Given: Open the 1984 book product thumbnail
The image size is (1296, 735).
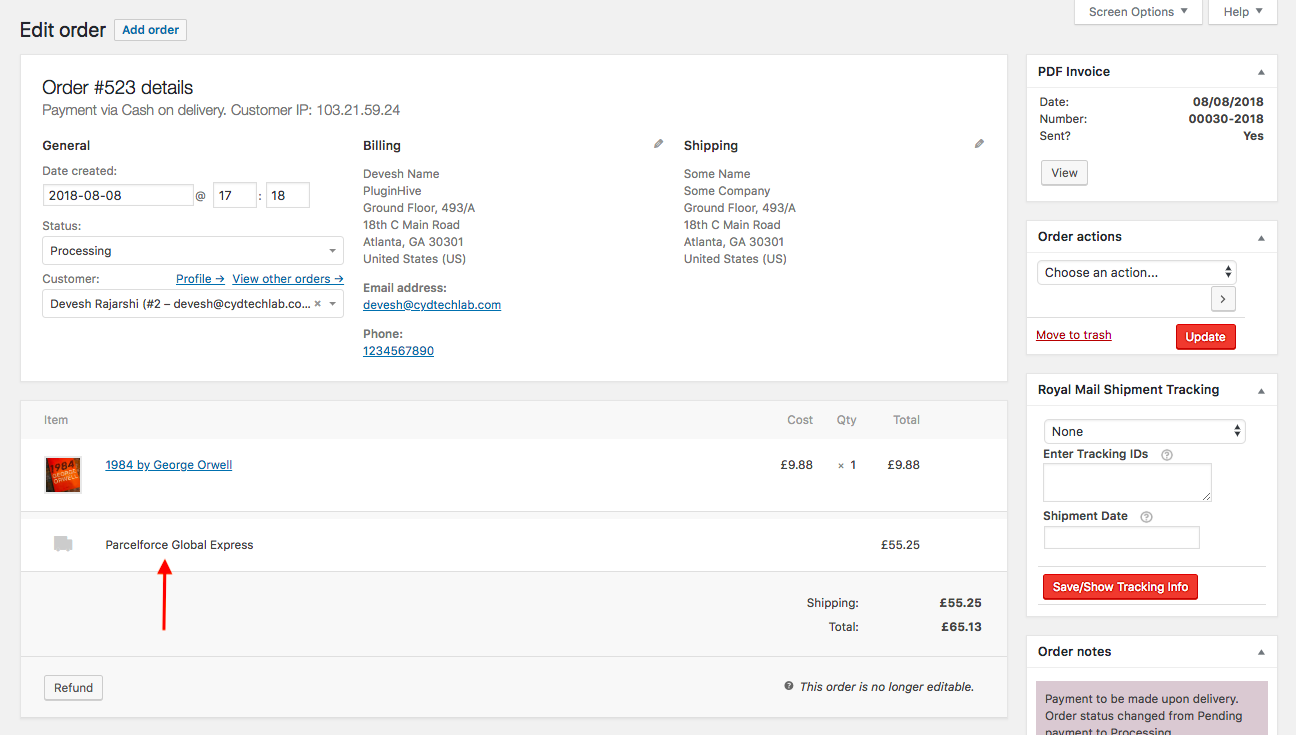Looking at the screenshot, I should click(63, 474).
